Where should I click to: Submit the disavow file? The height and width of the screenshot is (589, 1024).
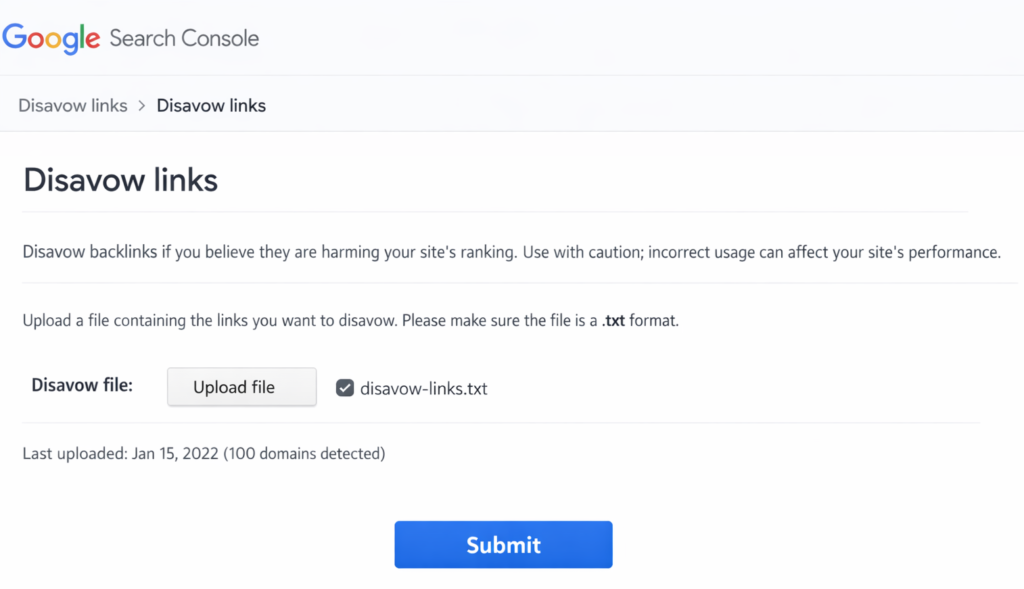503,544
